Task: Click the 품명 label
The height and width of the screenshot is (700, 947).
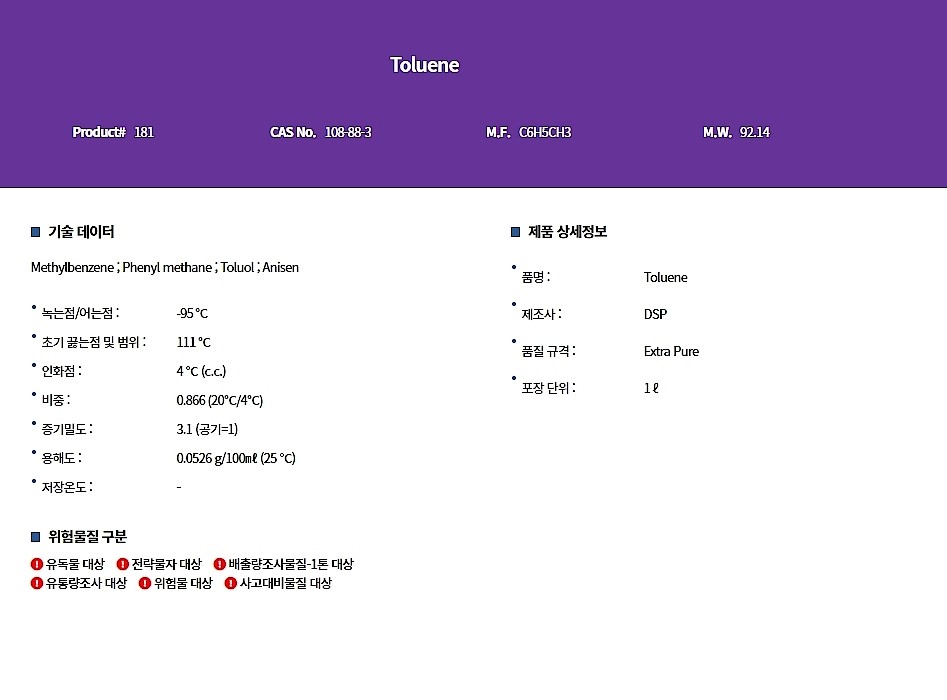Action: (x=536, y=278)
